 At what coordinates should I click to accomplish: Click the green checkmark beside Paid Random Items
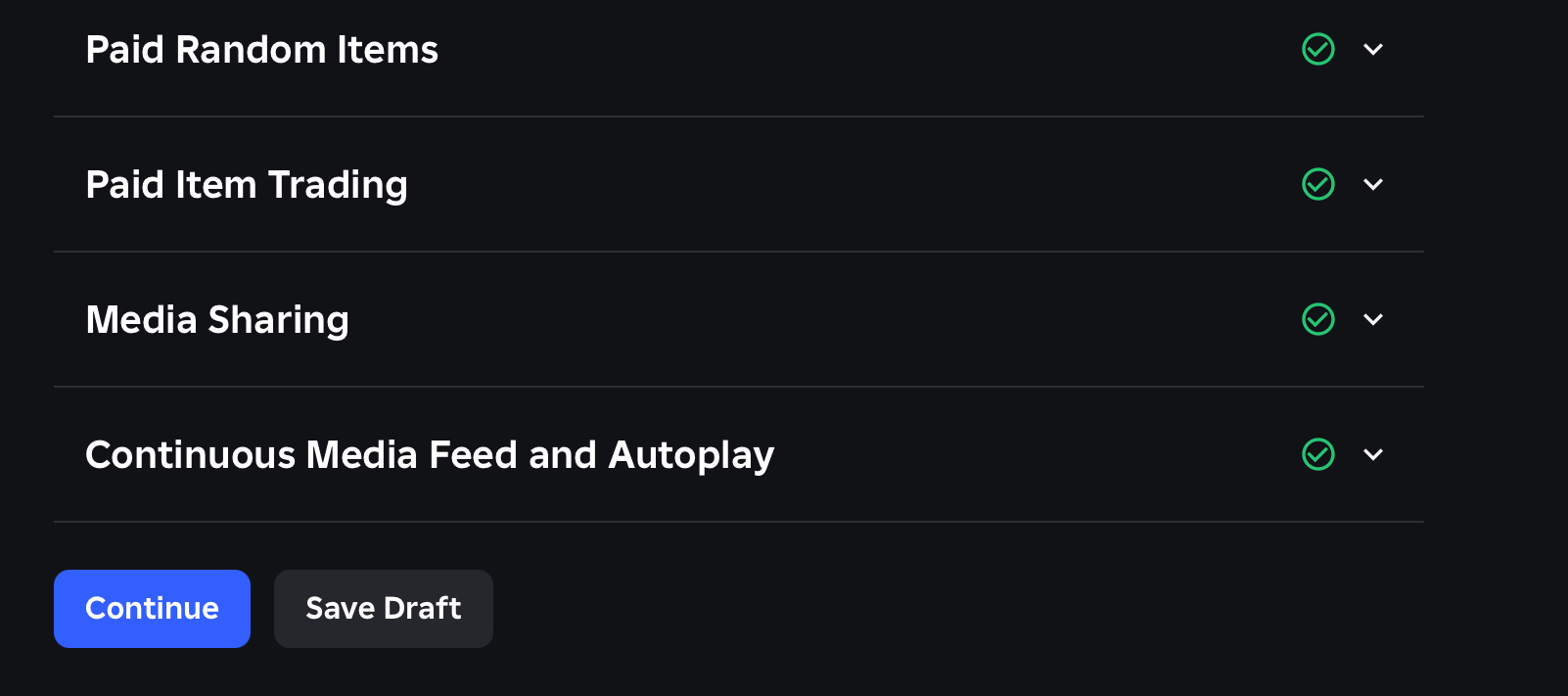tap(1318, 49)
